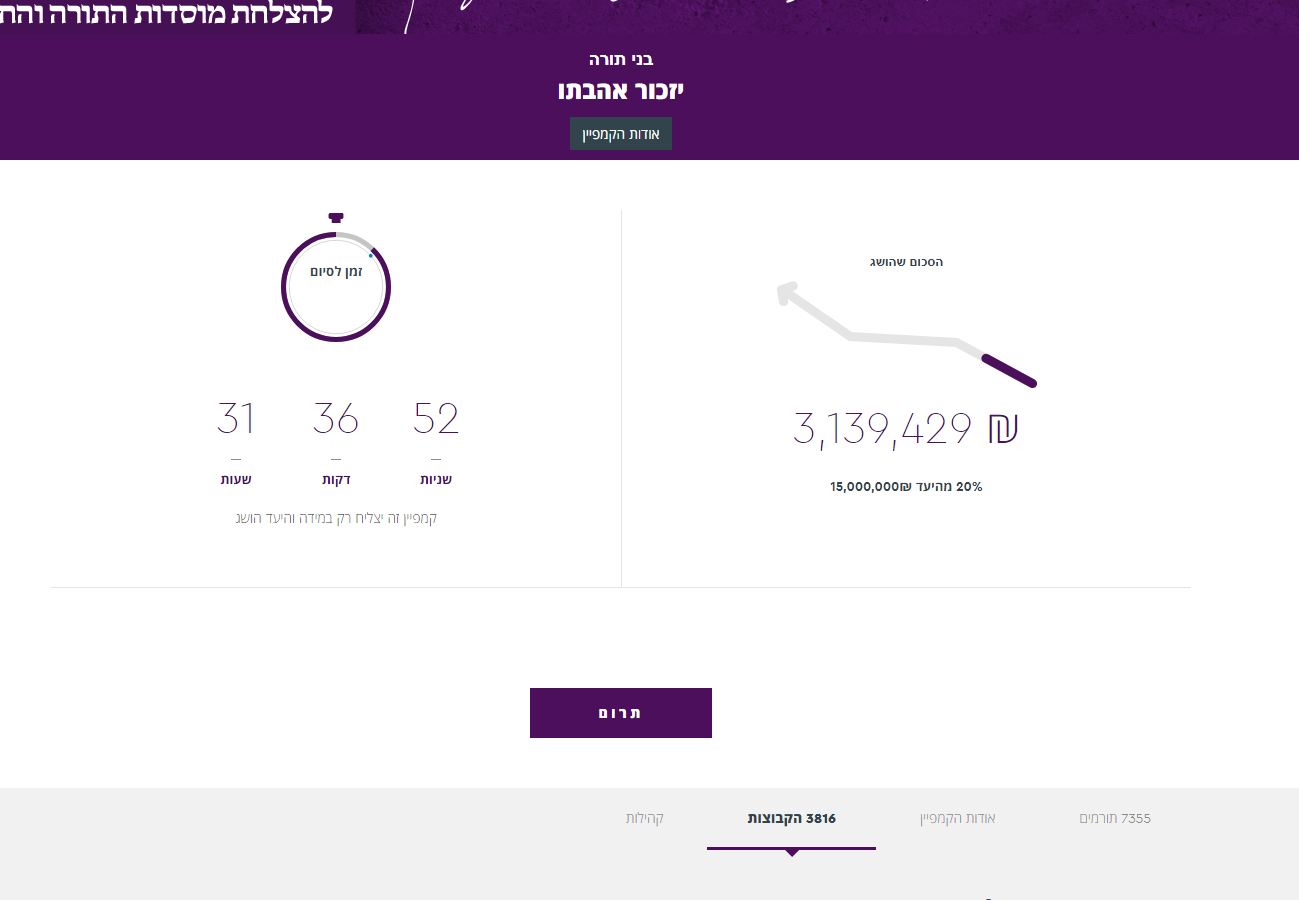Click the אודות הקמפיין button in the purple header
This screenshot has width=1299, height=900.
coord(621,134)
